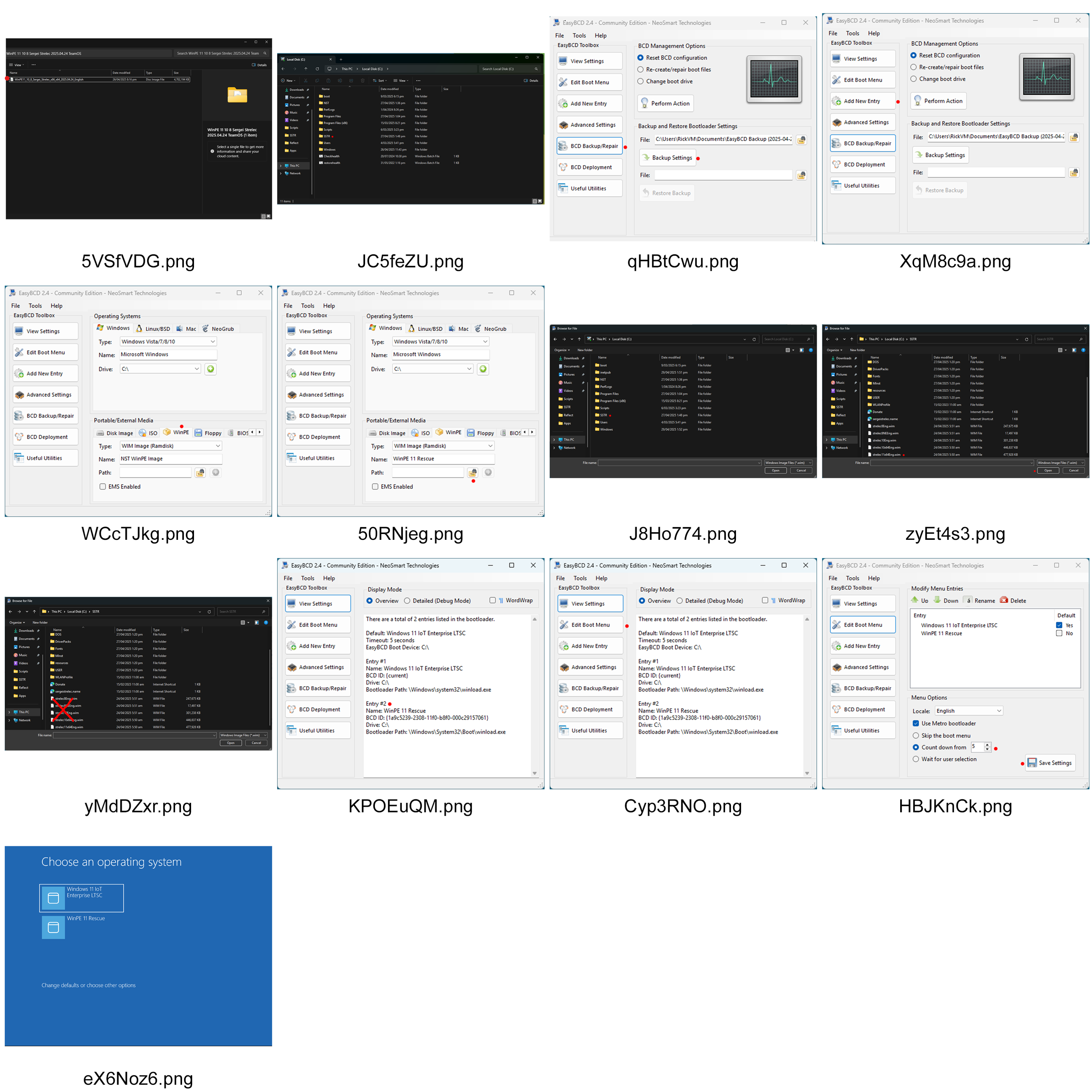Select Floppy tab in 50RNjeg.png window
The image size is (1092, 1092).
480,433
